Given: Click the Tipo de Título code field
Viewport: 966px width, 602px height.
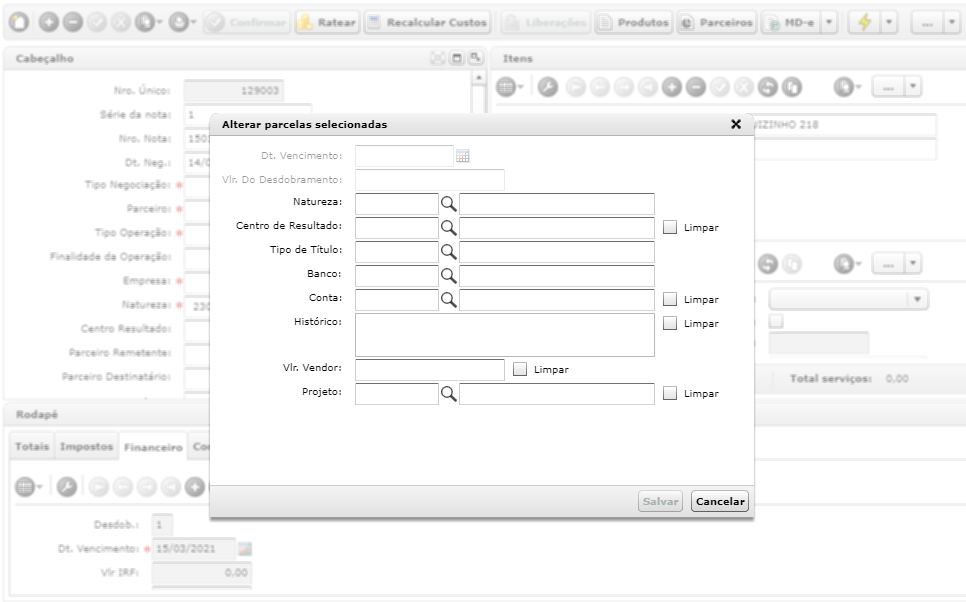Looking at the screenshot, I should coord(397,252).
